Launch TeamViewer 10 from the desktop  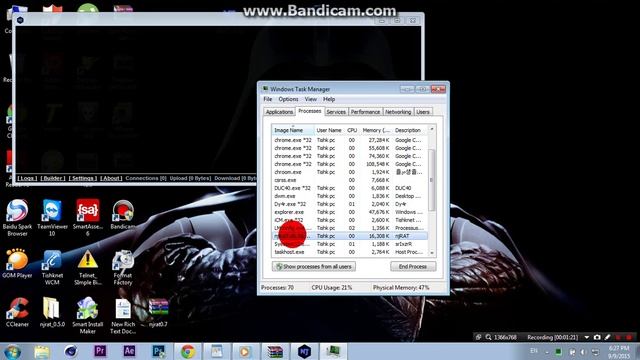52,217
